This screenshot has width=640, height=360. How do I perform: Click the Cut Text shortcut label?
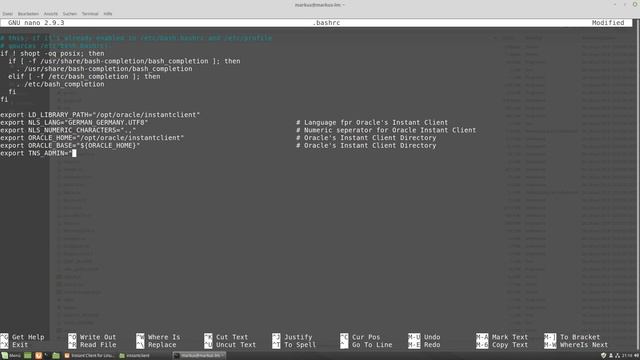(x=232, y=337)
